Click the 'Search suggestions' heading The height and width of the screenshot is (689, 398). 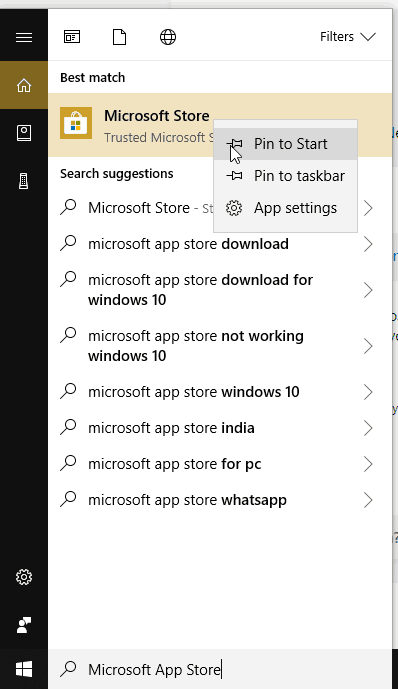click(117, 174)
